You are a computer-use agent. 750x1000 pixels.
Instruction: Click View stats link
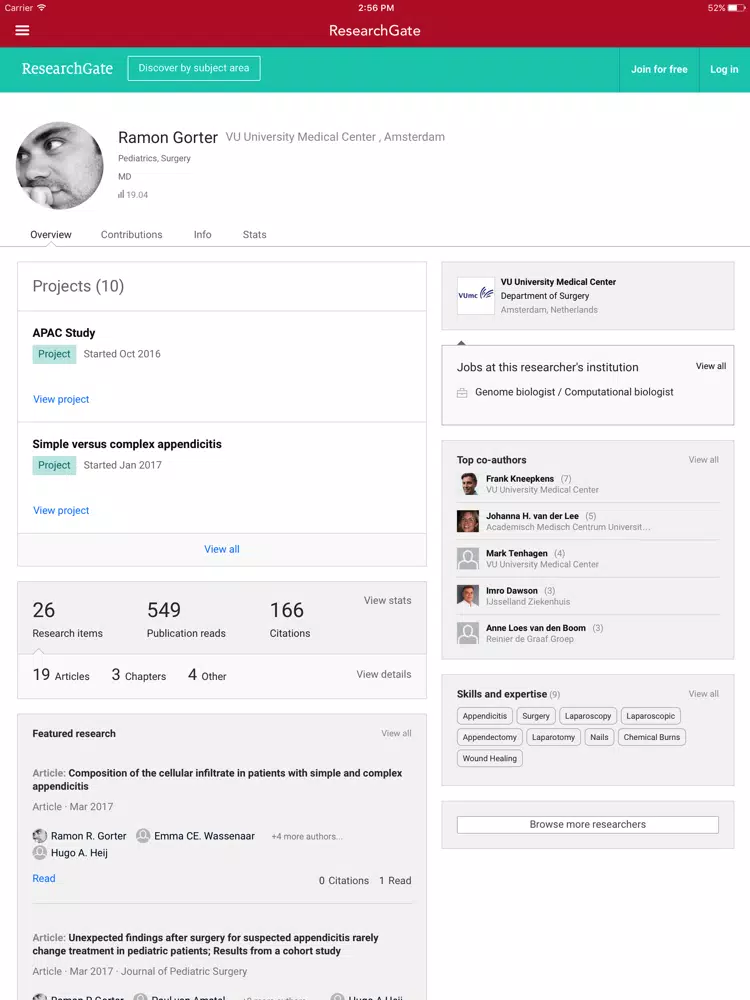388,600
